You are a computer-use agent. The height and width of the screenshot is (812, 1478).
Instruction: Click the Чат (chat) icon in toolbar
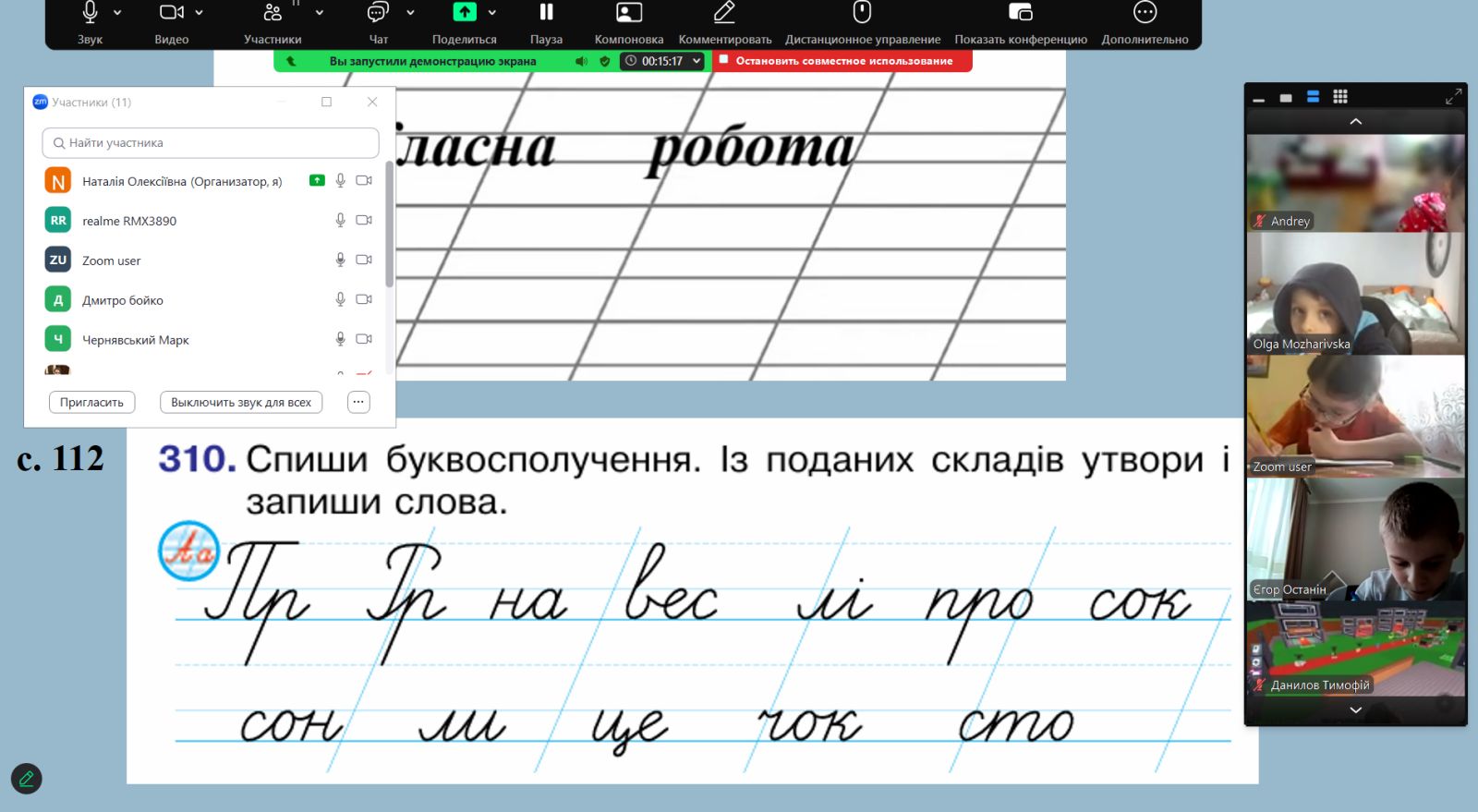377,13
